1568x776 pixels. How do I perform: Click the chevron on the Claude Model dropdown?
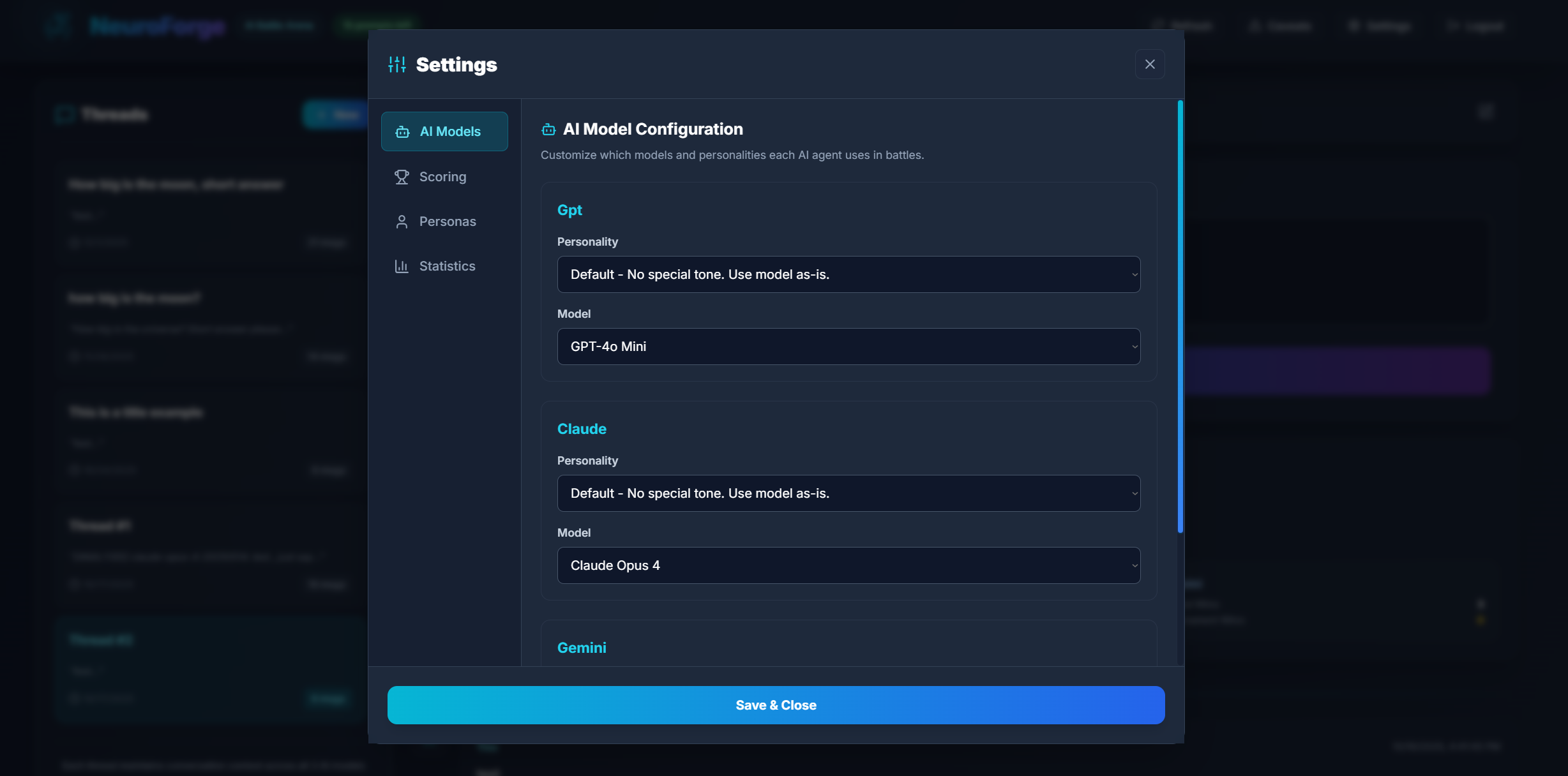point(1135,565)
